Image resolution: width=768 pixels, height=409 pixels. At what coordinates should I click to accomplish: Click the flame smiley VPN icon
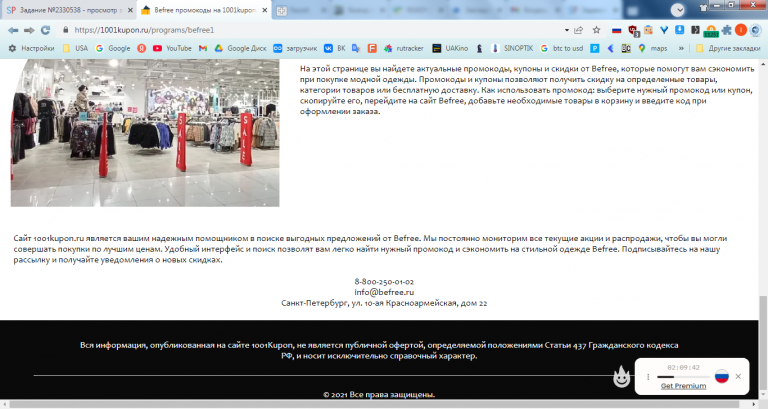coord(622,376)
